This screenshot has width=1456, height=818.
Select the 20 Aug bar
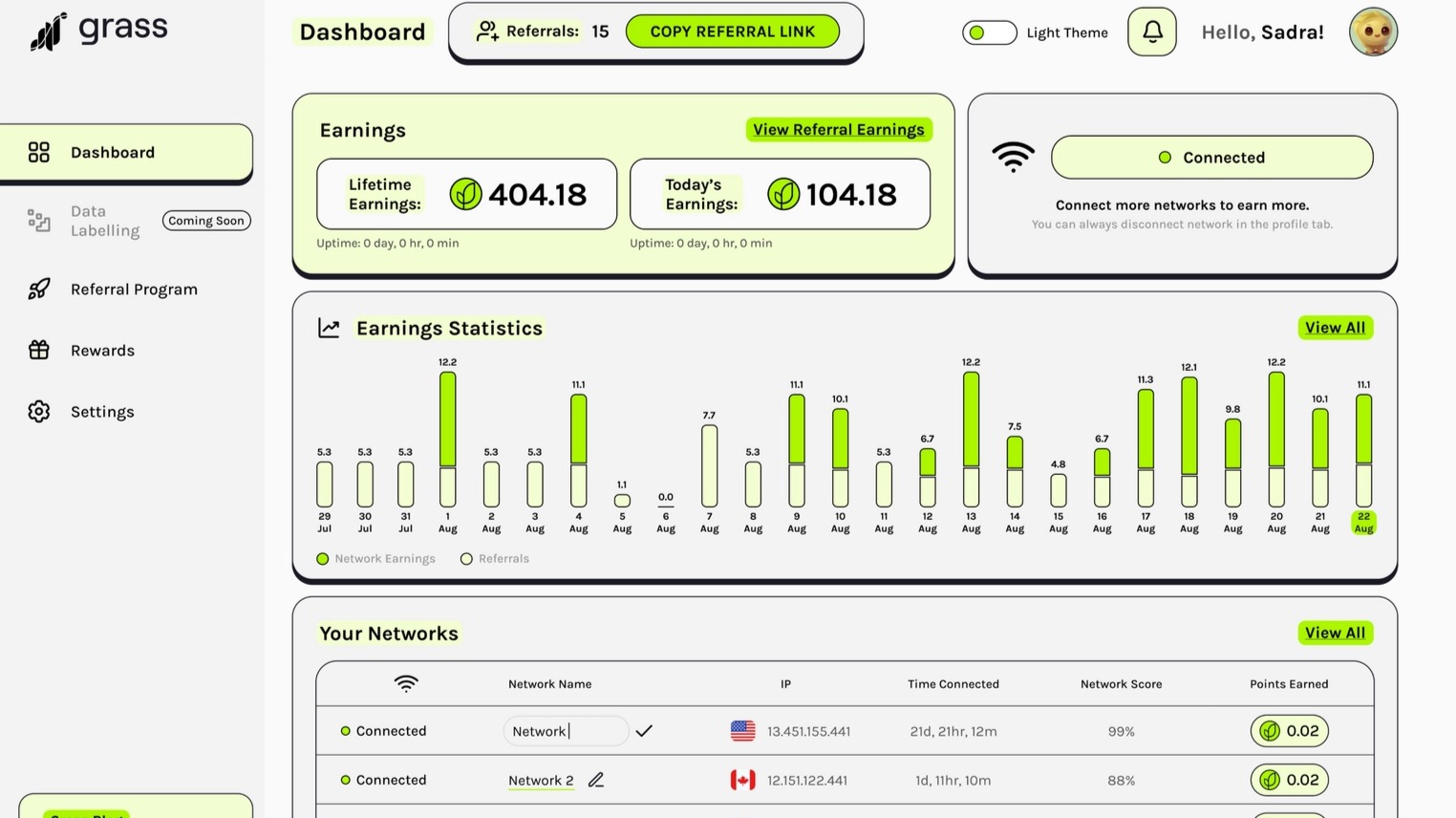(1276, 440)
